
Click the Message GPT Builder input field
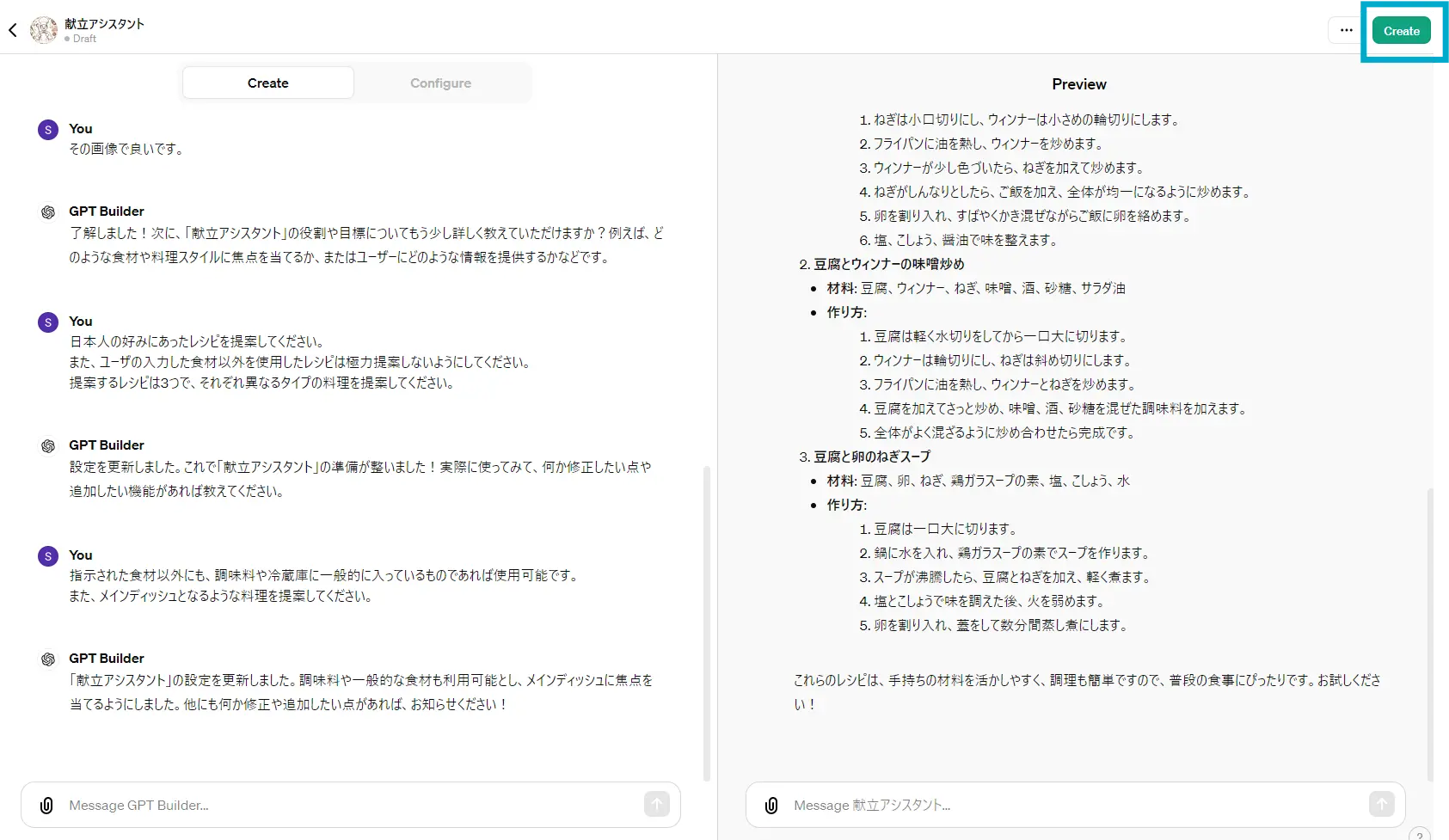pos(258,805)
